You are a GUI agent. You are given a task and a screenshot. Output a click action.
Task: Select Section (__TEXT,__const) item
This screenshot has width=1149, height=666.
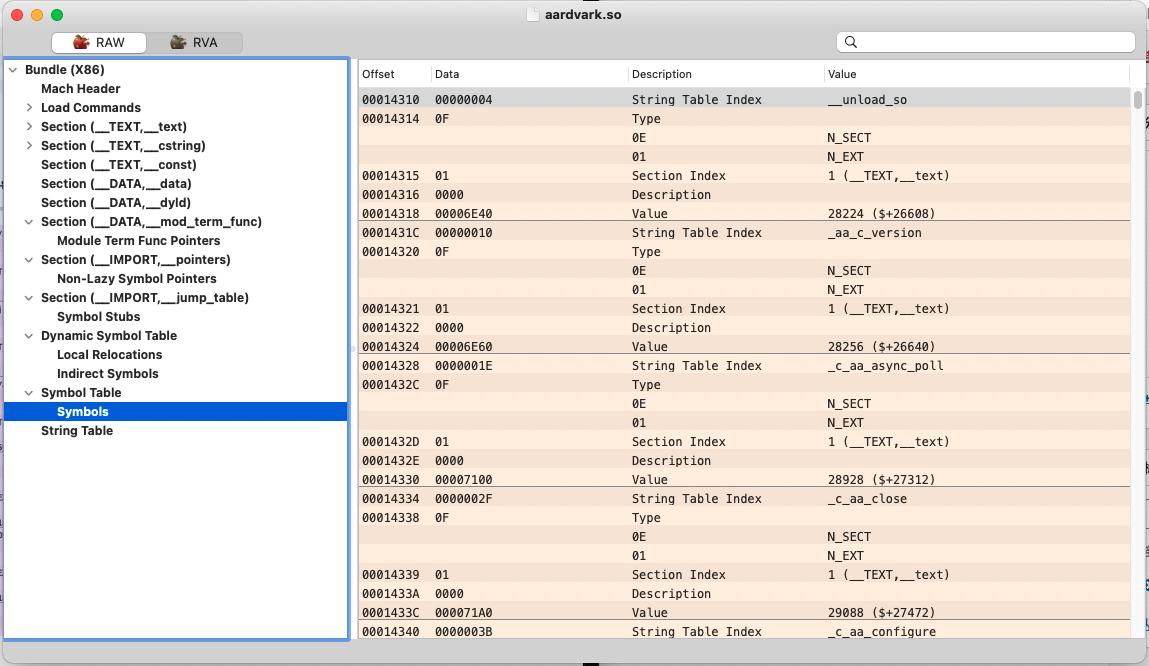tap(119, 165)
